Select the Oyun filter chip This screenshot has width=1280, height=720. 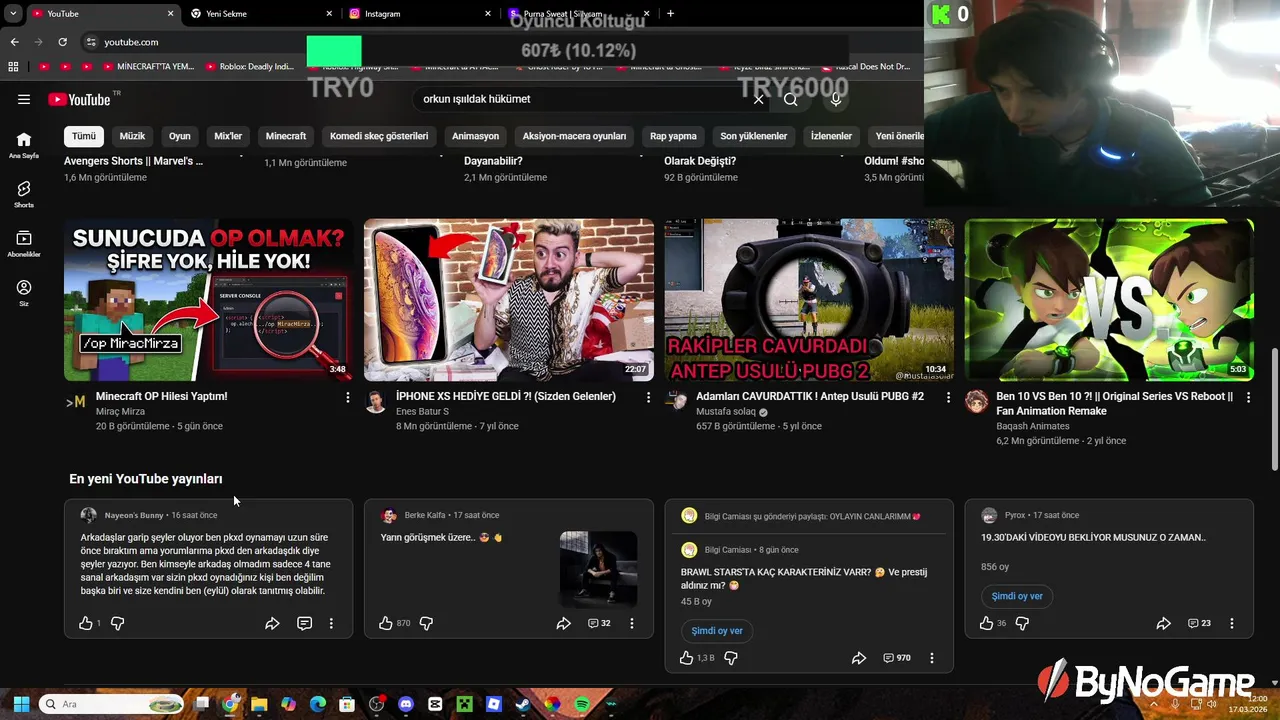180,136
